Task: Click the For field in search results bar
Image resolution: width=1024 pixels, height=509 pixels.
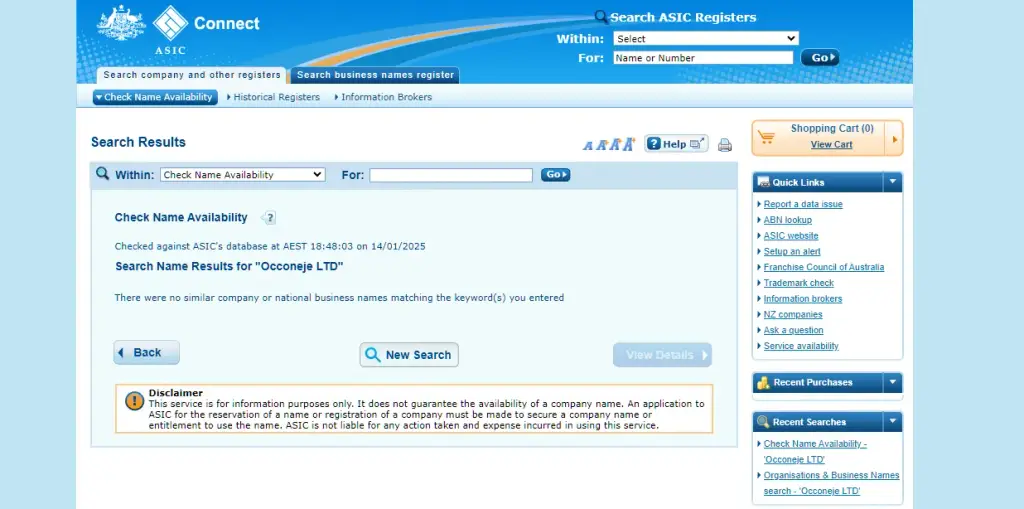Action: [x=451, y=175]
